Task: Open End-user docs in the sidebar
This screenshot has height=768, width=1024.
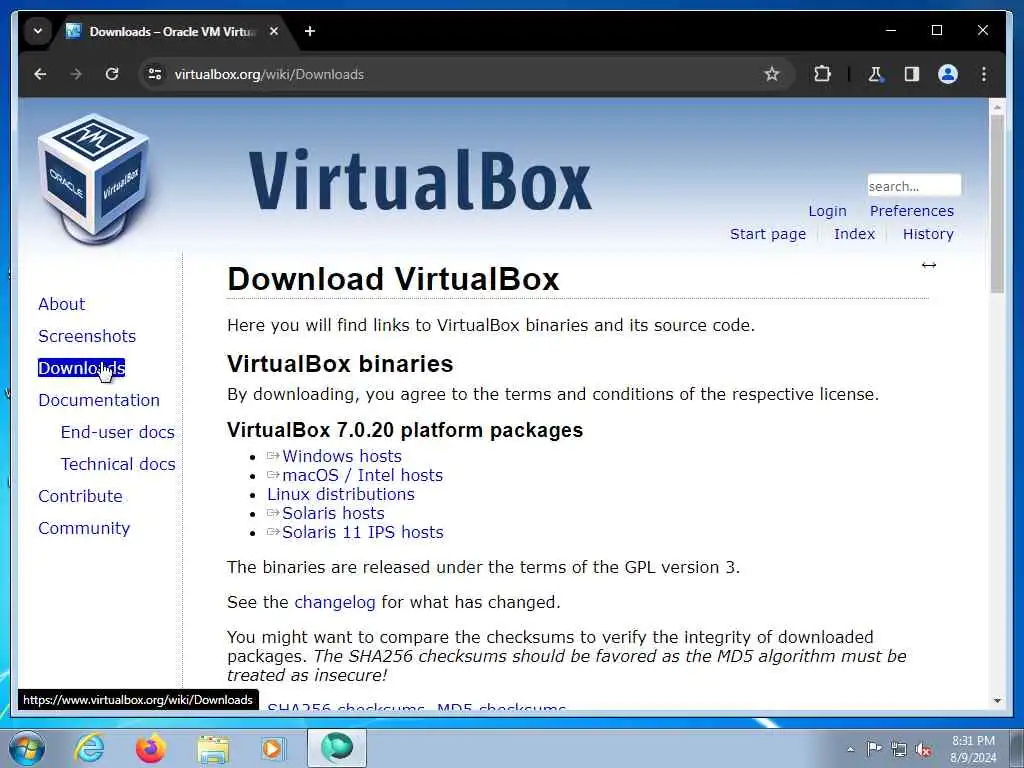Action: click(x=118, y=432)
